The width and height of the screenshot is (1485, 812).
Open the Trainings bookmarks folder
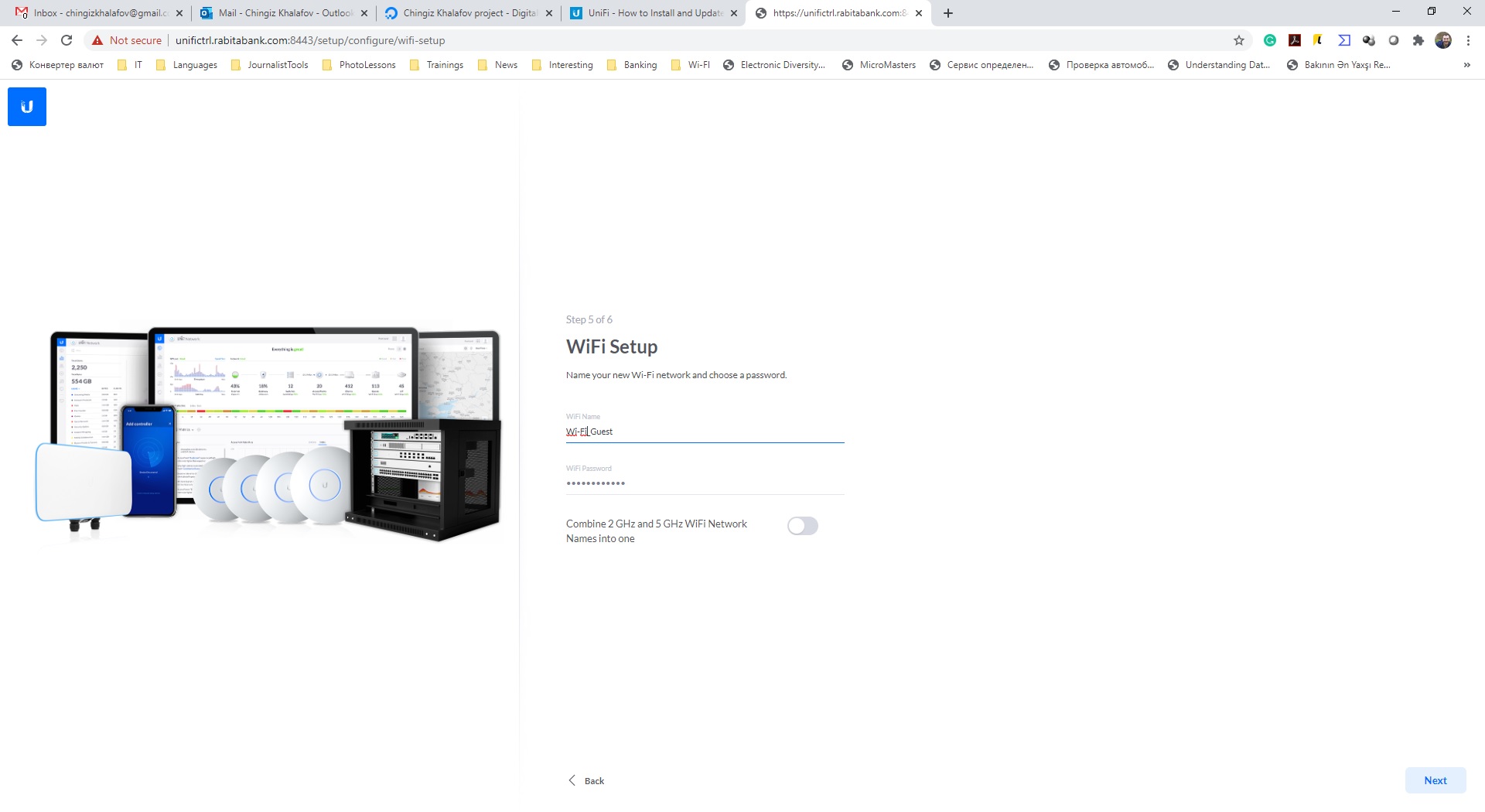(437, 65)
